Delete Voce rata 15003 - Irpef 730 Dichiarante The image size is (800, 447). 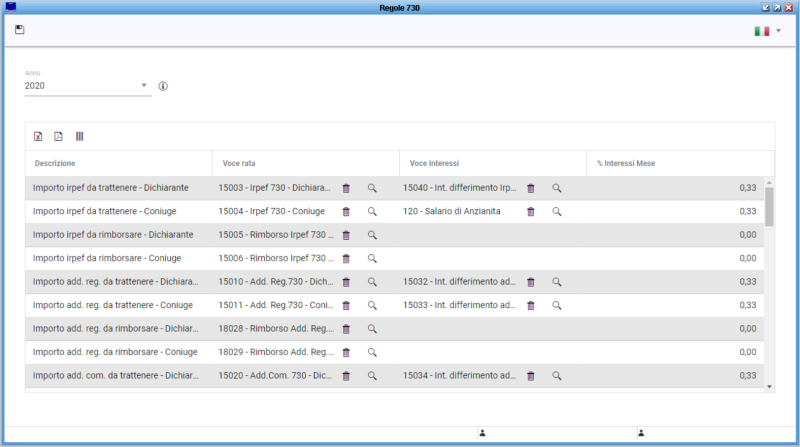coord(346,188)
